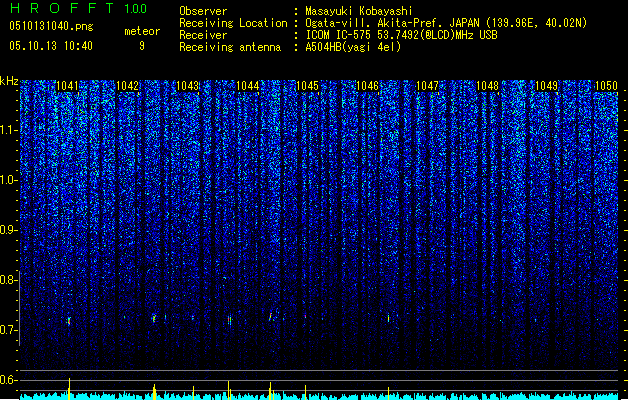Click the yellow spike below 1045
Screen dimensions: 629x400
306,392
